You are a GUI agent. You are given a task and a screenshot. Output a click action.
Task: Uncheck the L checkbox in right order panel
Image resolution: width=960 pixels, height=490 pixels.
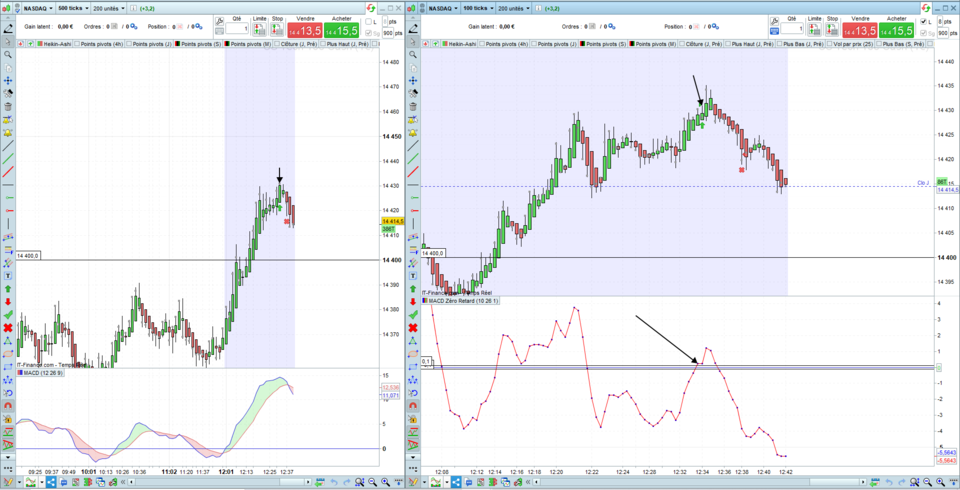pos(924,21)
